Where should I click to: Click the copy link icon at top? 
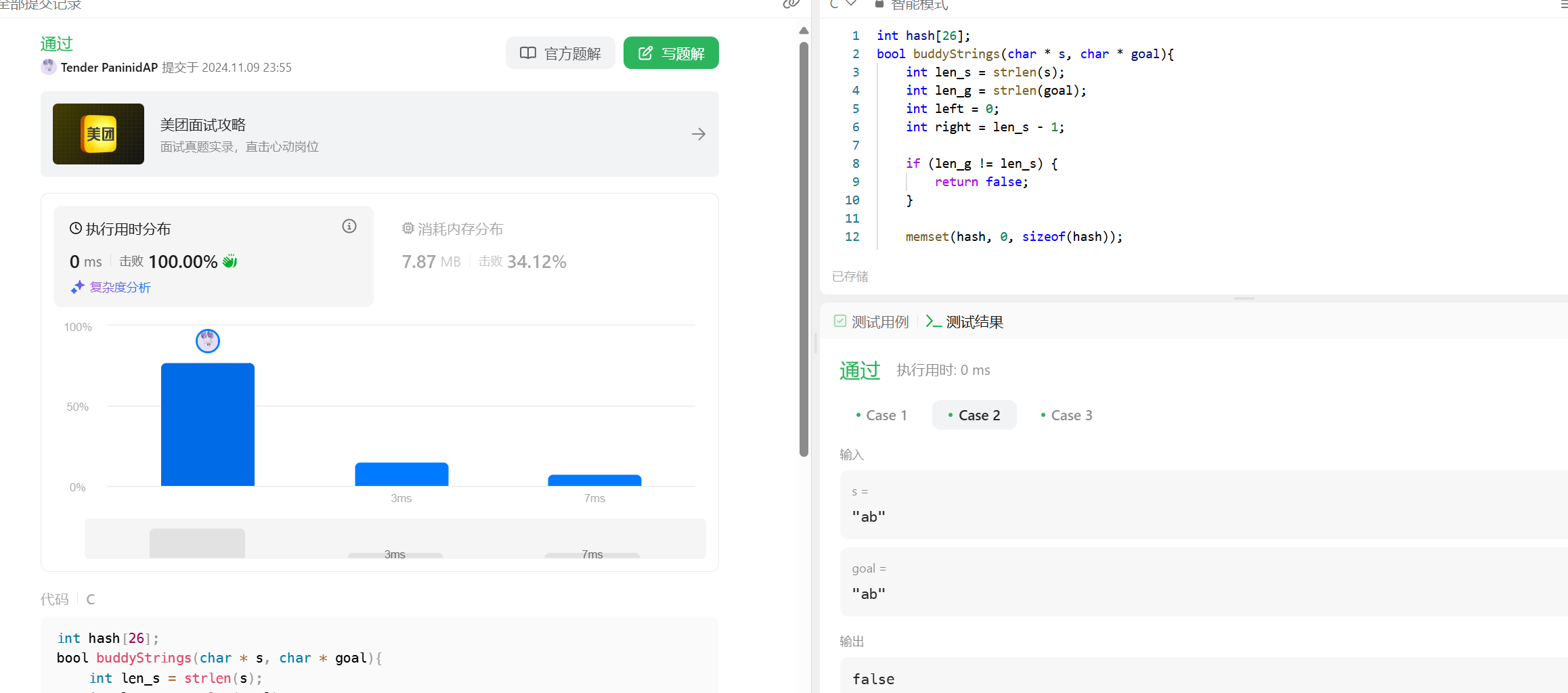tap(791, 4)
